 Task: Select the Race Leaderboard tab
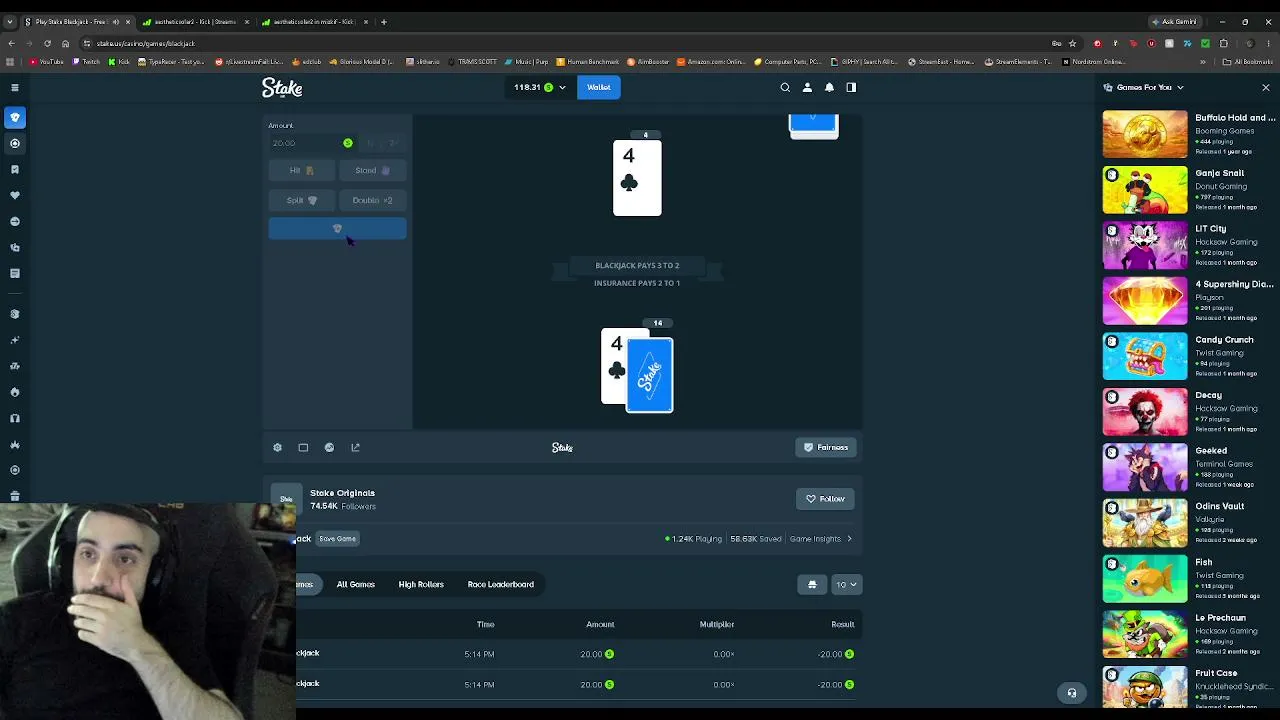pos(500,585)
